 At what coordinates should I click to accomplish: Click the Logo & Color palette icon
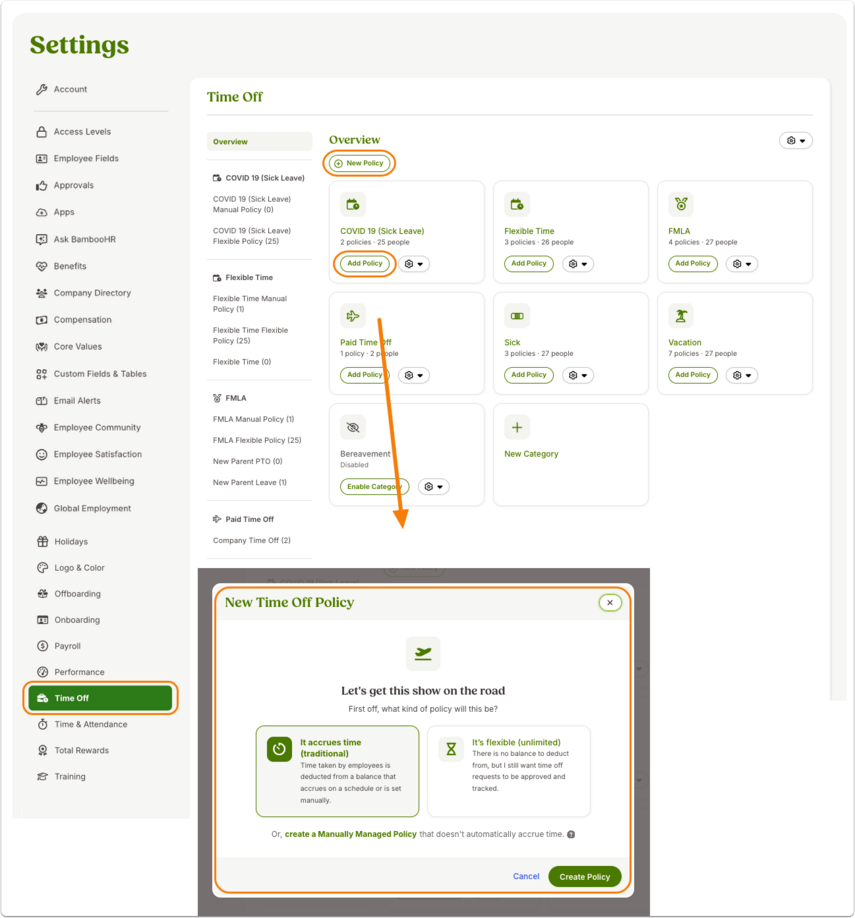click(43, 568)
